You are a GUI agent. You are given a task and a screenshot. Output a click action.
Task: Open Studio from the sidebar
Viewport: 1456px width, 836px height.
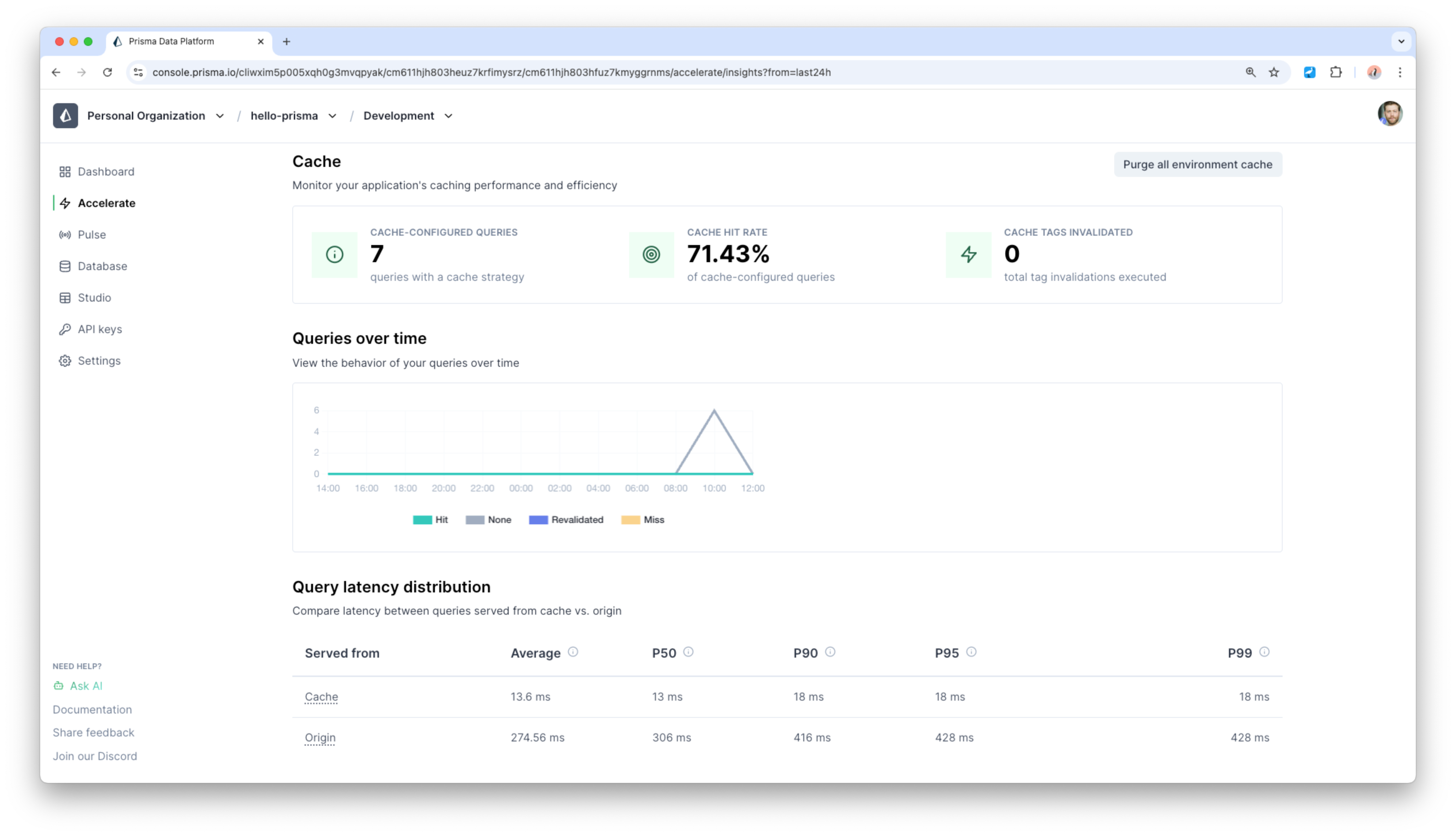(x=94, y=297)
